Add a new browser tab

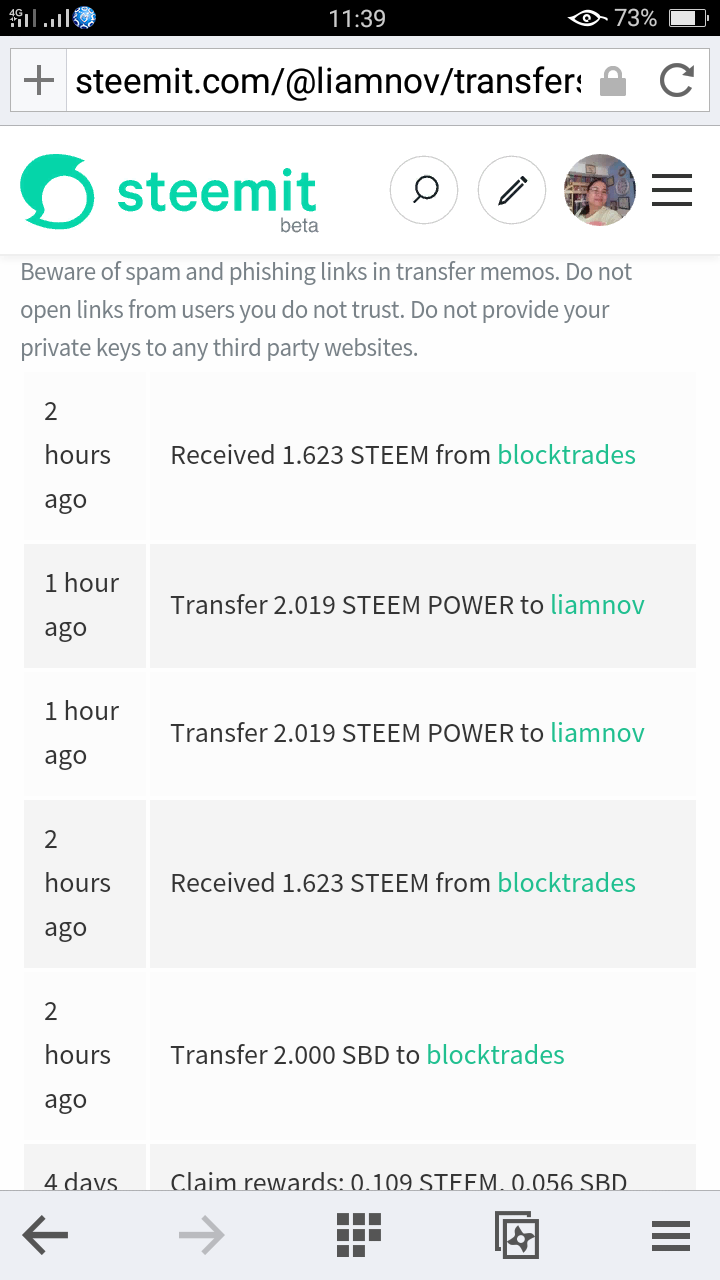coord(38,81)
